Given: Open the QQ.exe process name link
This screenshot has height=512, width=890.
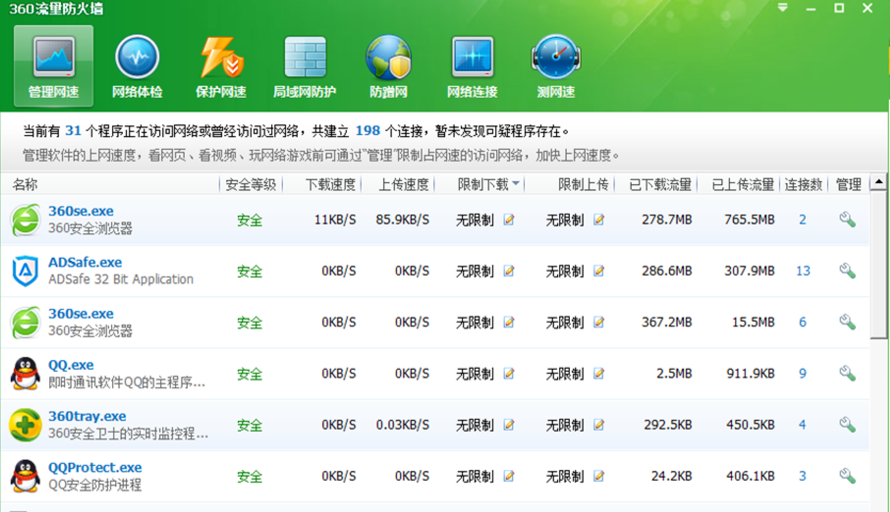Looking at the screenshot, I should point(71,365).
